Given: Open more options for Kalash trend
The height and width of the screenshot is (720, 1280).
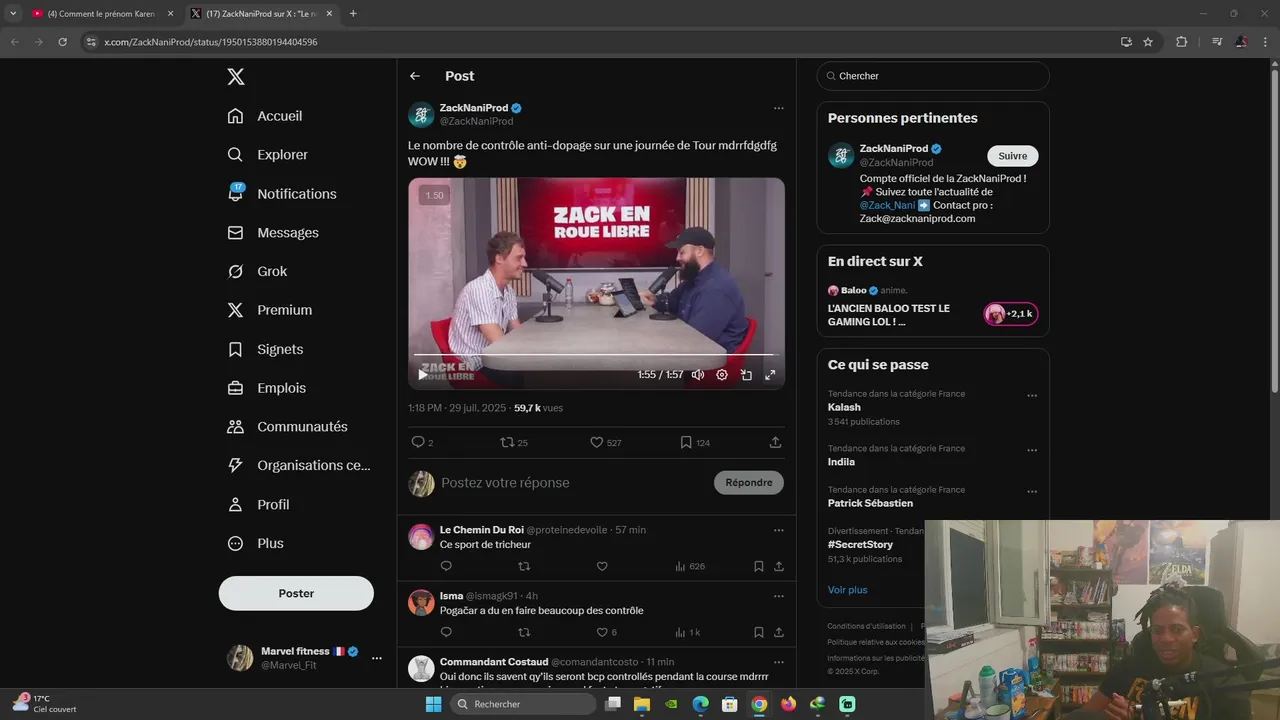Looking at the screenshot, I should (1032, 396).
